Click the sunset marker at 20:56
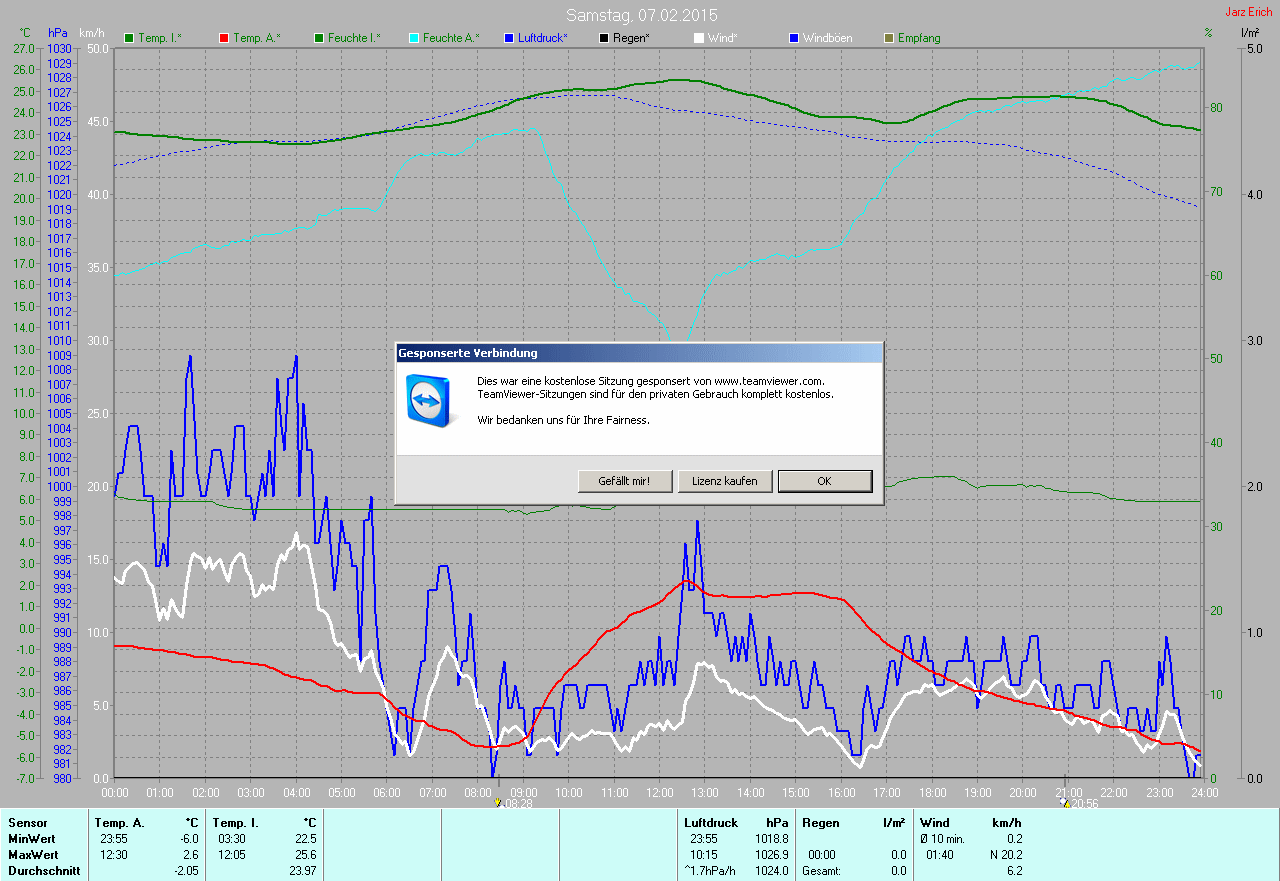This screenshot has height=881, width=1280. click(1065, 802)
